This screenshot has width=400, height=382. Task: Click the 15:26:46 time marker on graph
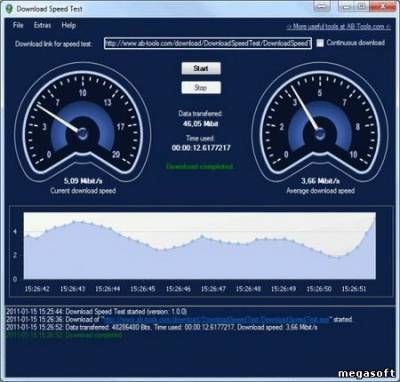(x=178, y=289)
